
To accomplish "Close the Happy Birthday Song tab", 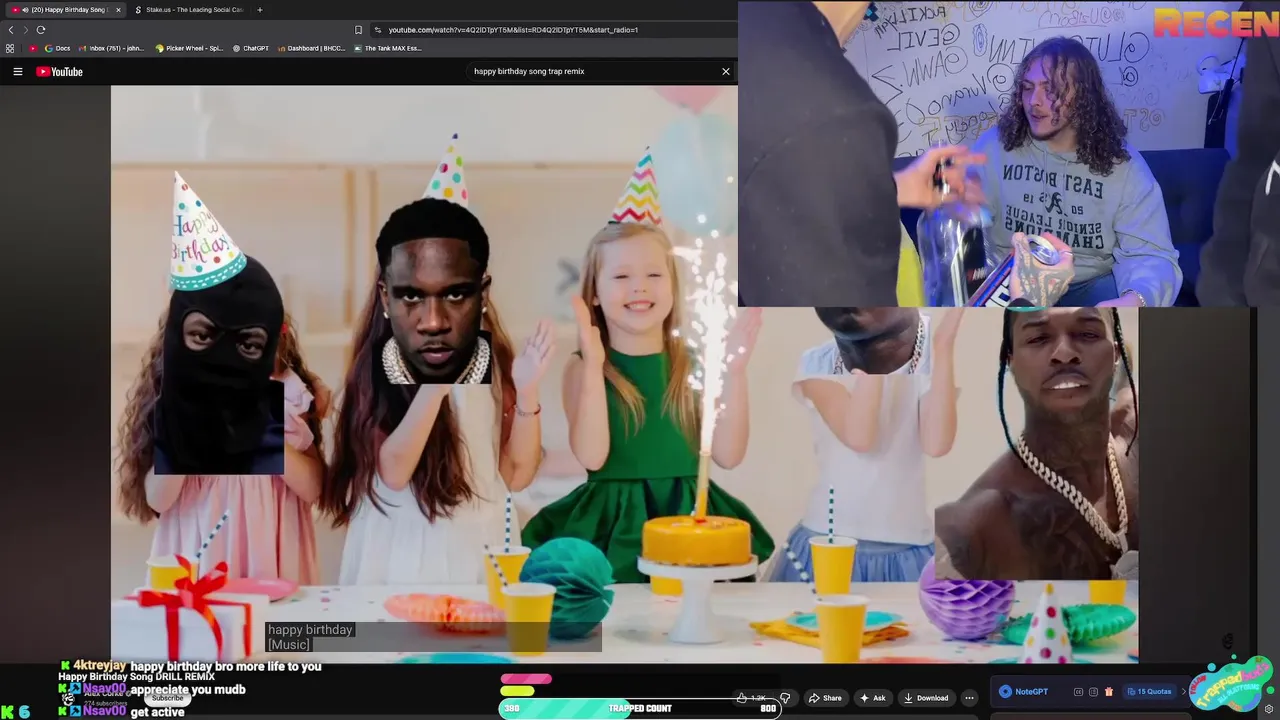I will tap(118, 10).
